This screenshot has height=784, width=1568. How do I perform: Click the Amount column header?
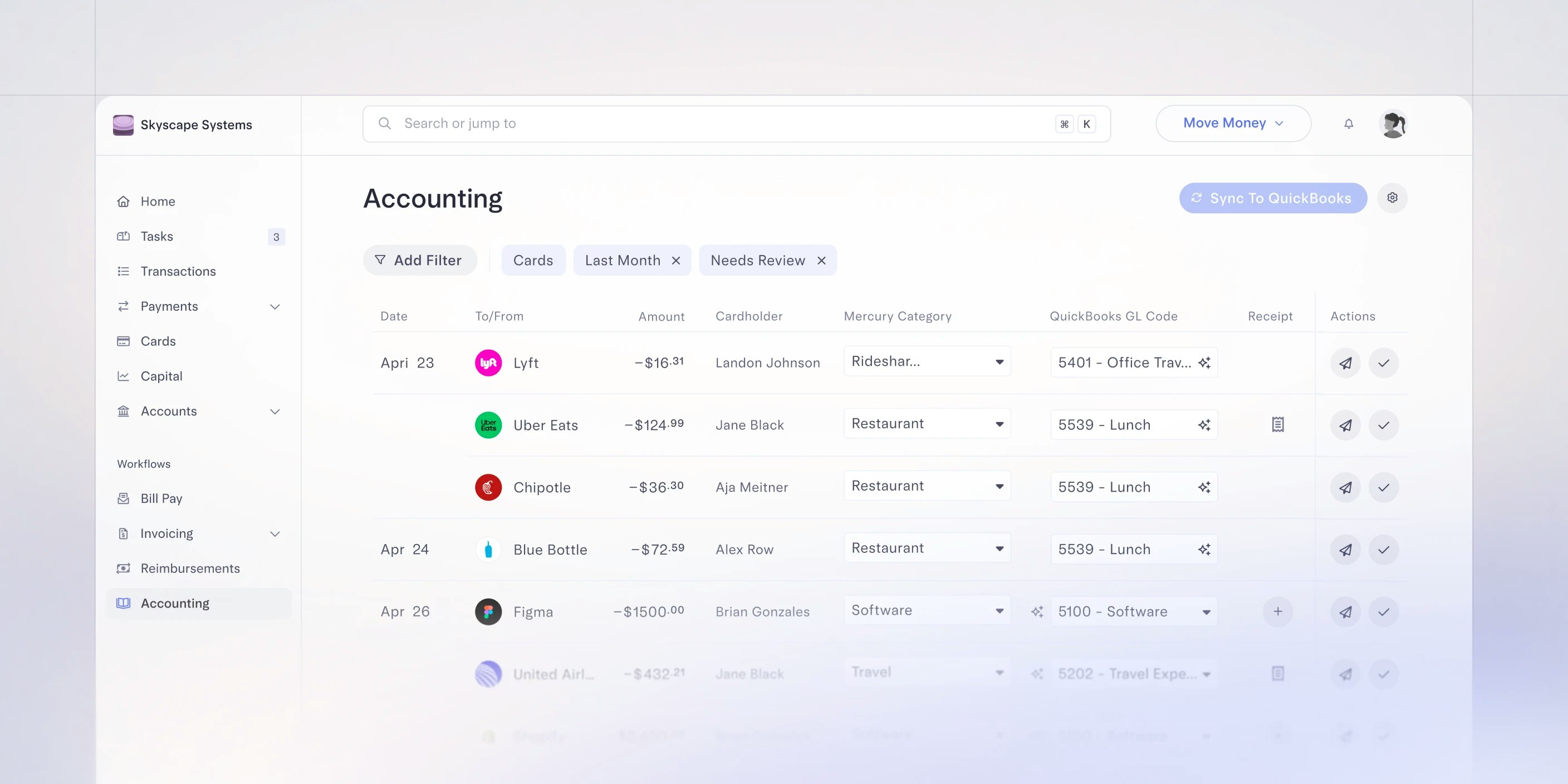pyautogui.click(x=661, y=316)
